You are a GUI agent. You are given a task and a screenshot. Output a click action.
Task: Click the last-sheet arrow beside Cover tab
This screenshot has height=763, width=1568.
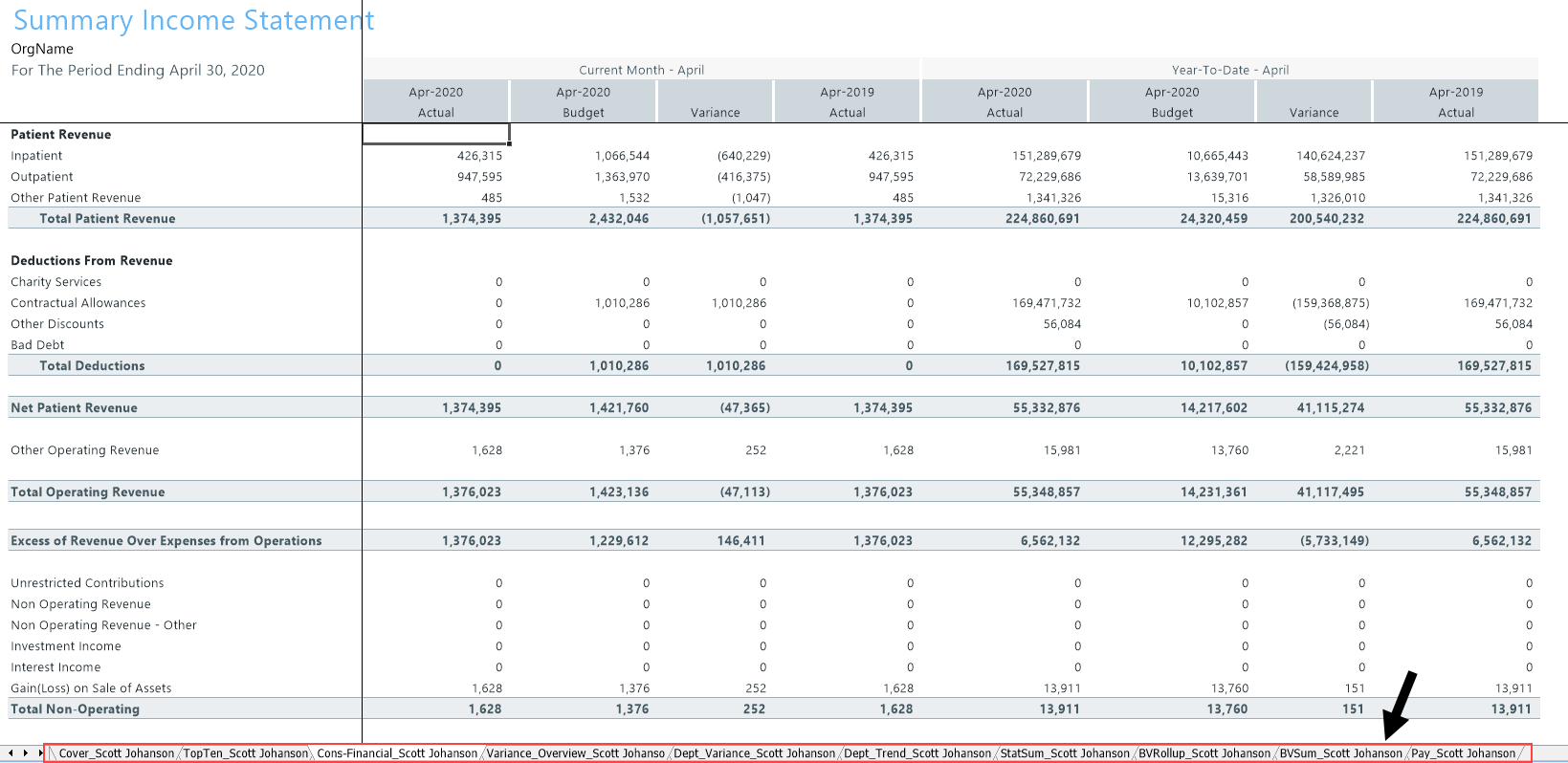coord(40,753)
